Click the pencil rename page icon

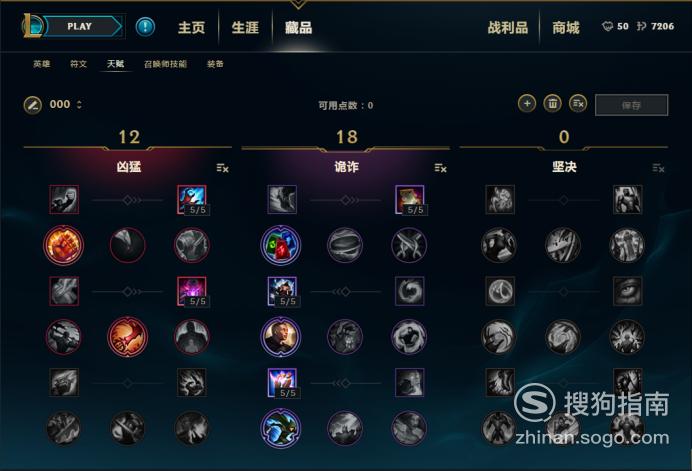point(32,105)
